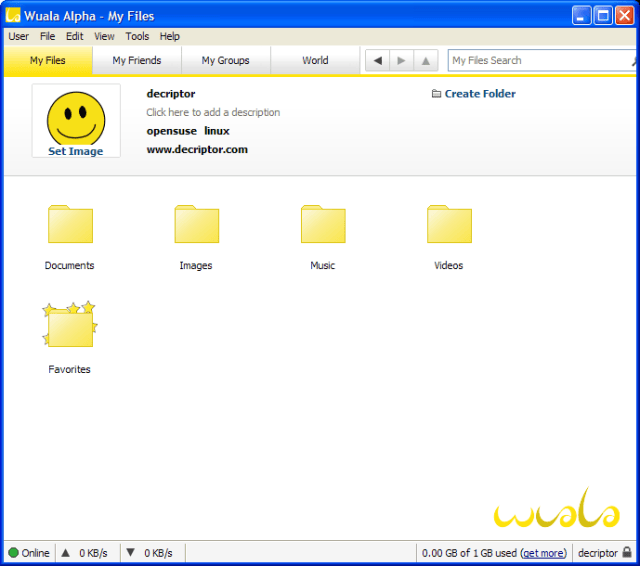Open the starred Favorites folder
This screenshot has width=640, height=566.
point(70,325)
